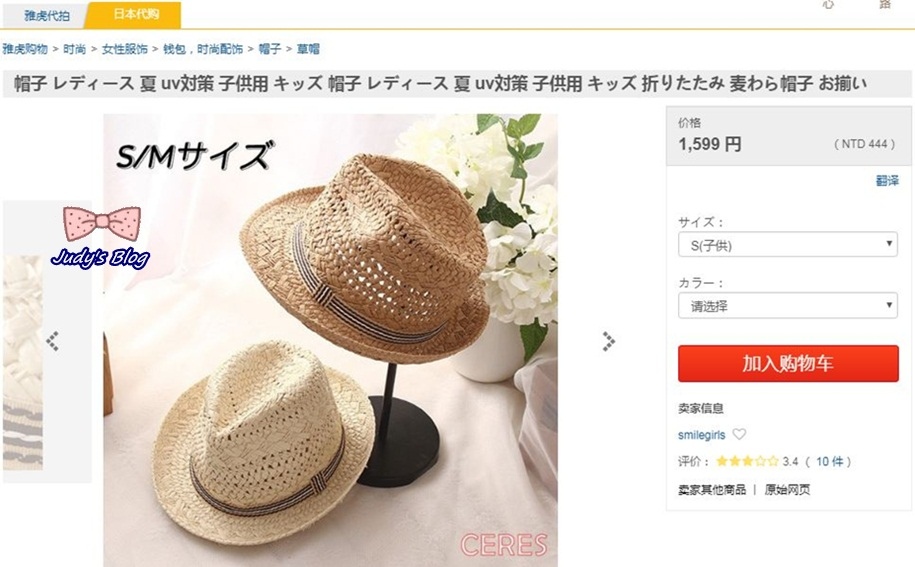Click the main straw hat product image
915x567 pixels.
(x=330, y=340)
